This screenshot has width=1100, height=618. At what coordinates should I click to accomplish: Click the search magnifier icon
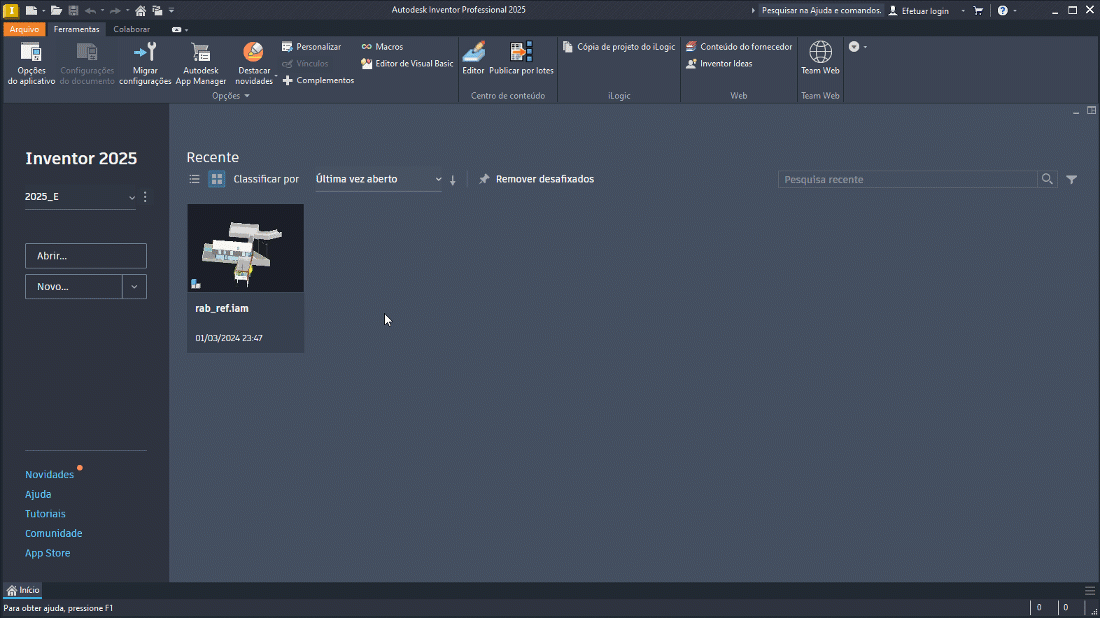(x=1047, y=179)
